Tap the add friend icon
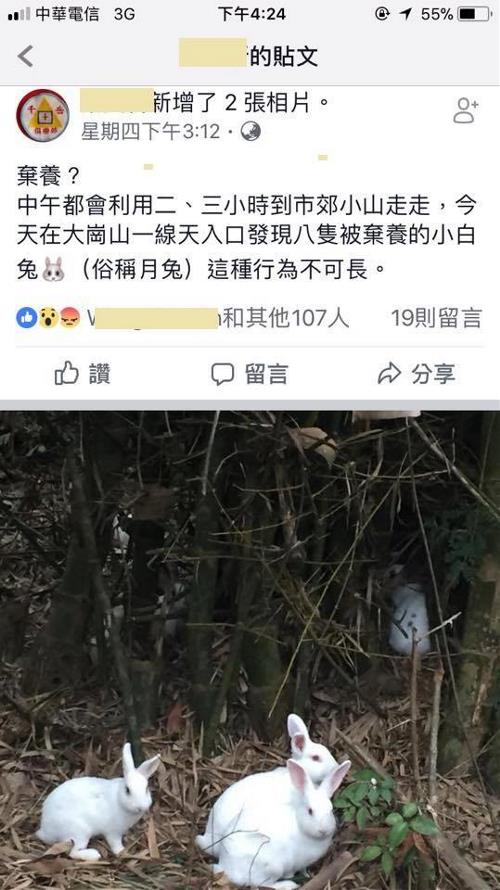Image resolution: width=500 pixels, height=890 pixels. (465, 111)
